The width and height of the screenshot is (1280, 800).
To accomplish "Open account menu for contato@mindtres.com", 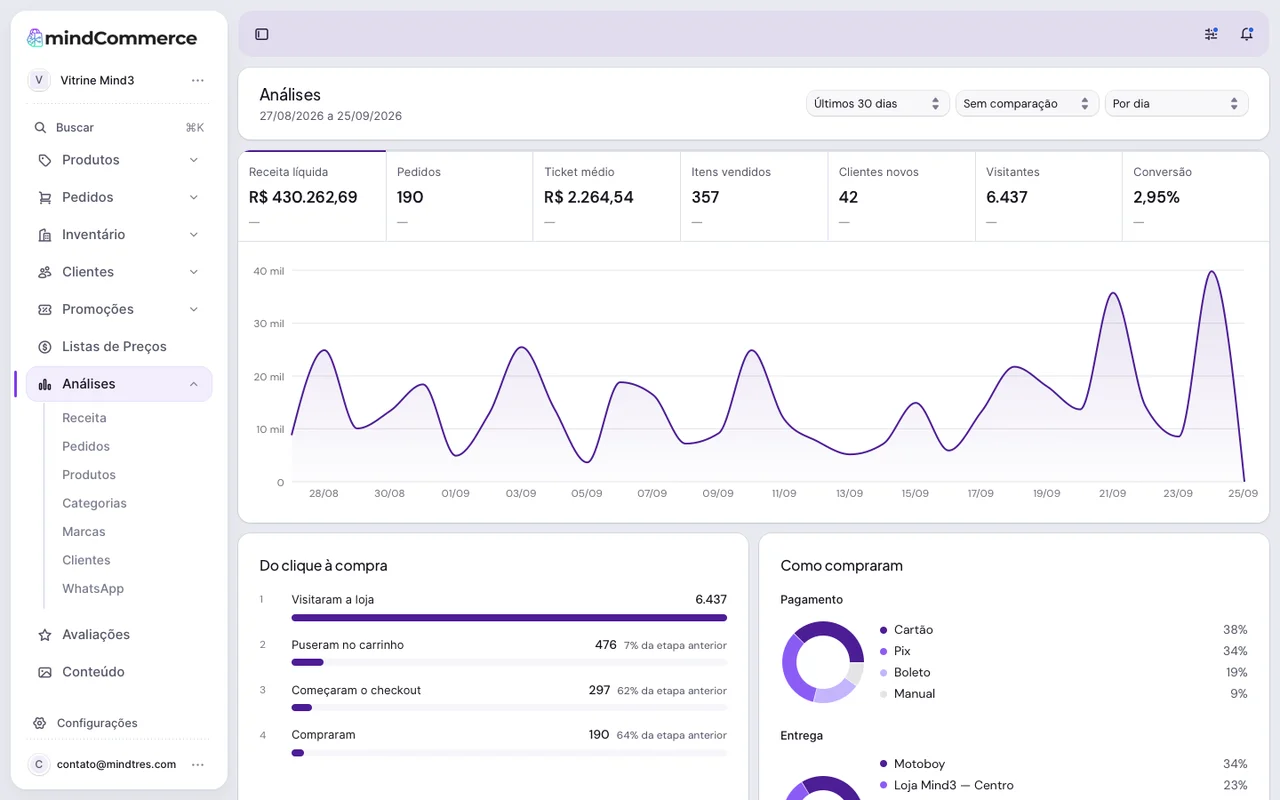I will point(198,765).
